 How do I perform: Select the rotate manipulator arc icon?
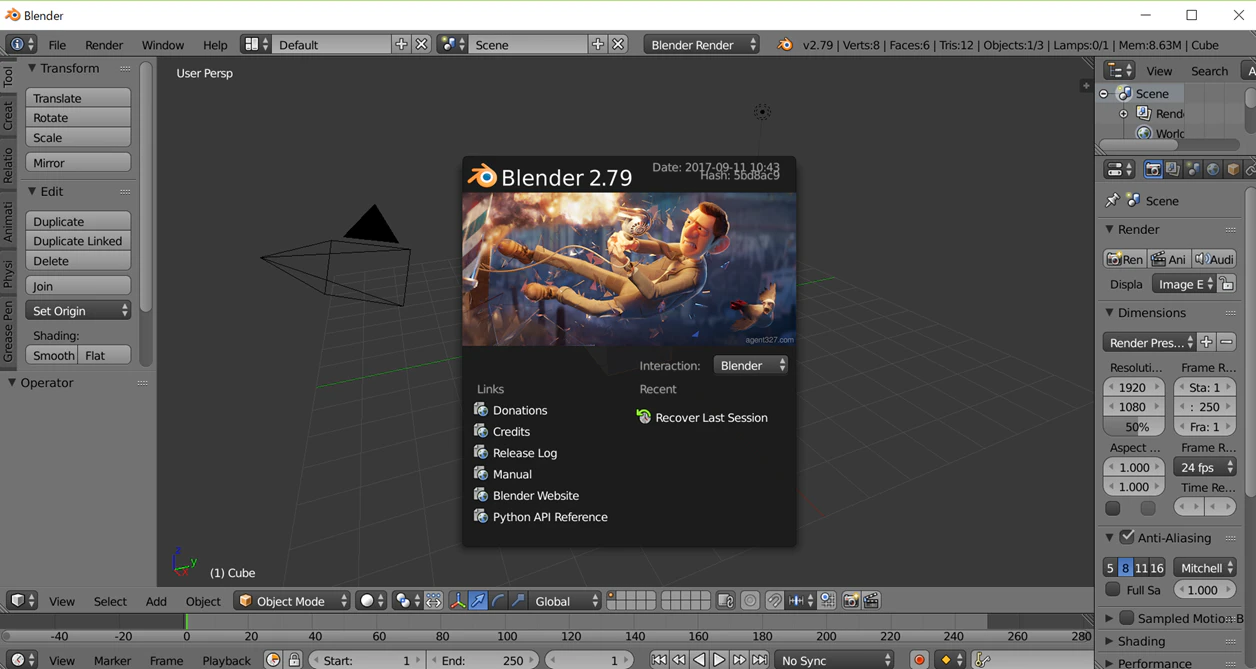point(498,601)
